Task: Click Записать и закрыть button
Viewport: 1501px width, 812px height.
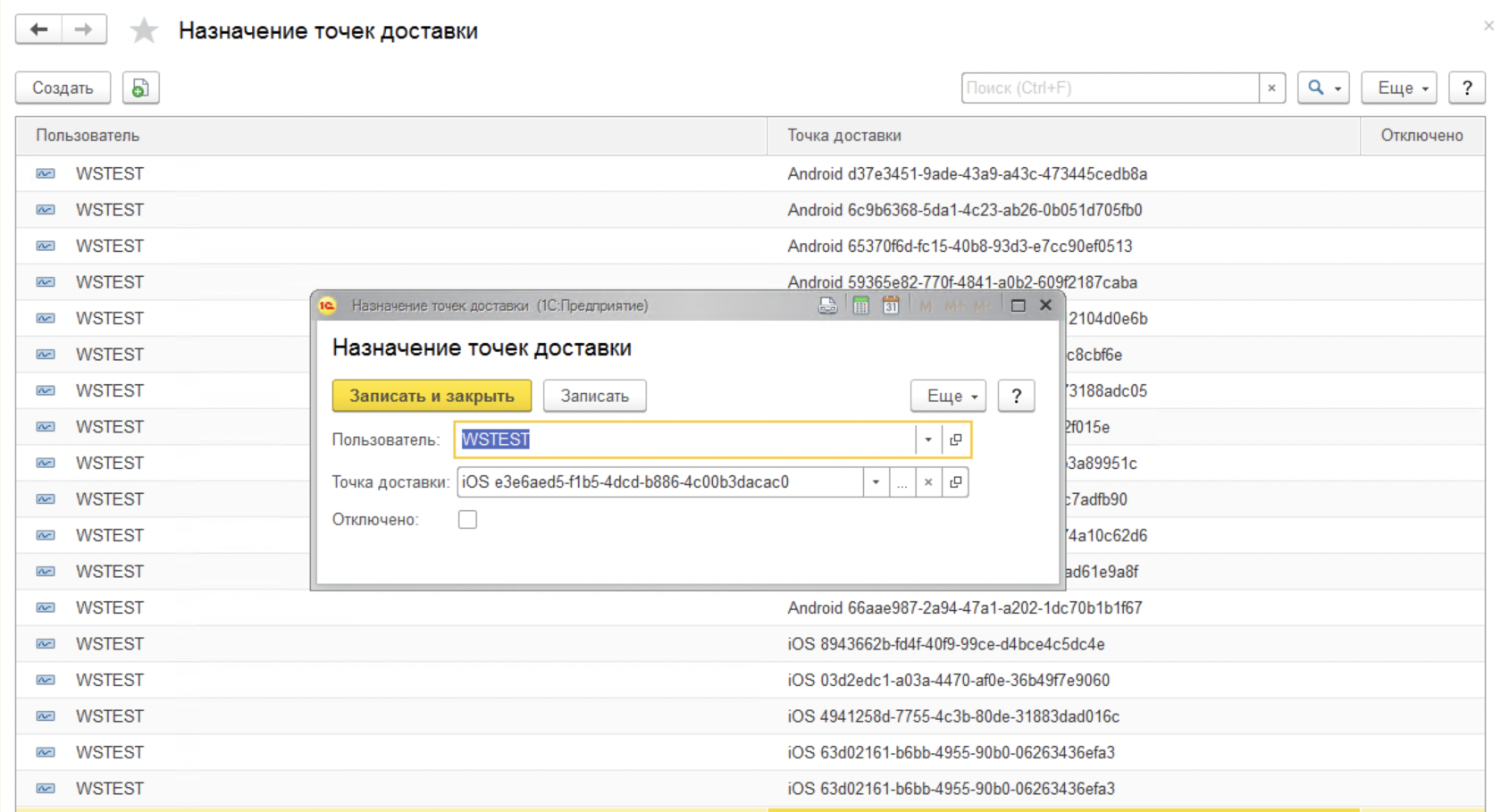Action: 432,396
